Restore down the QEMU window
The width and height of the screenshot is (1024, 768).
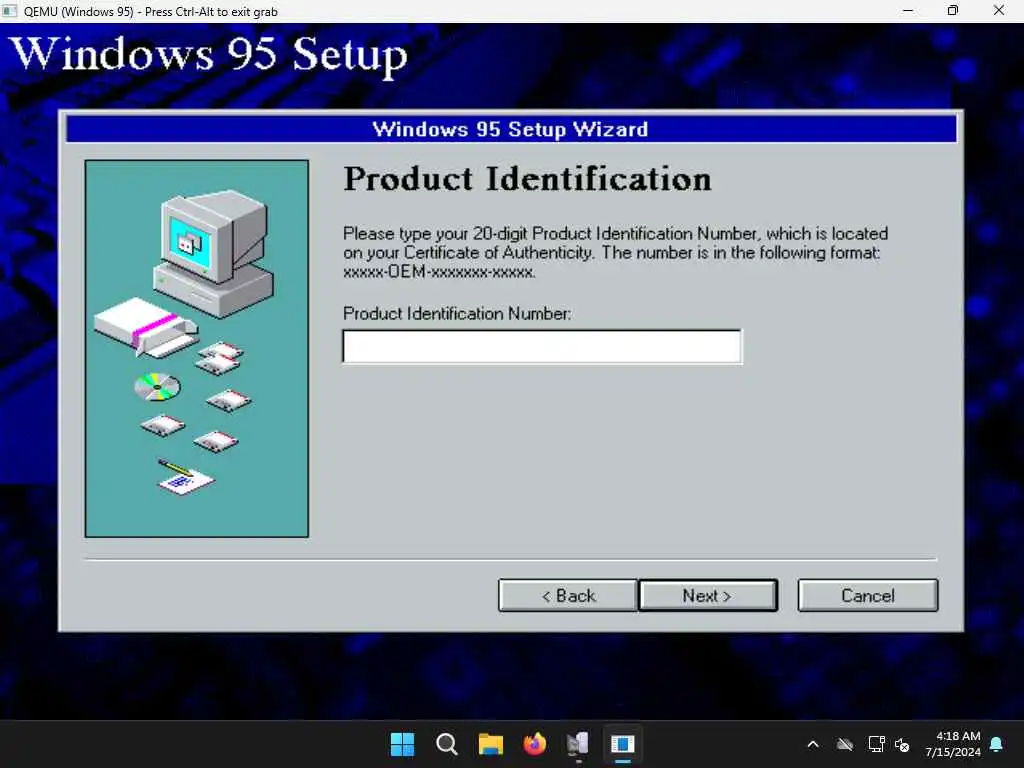(953, 11)
